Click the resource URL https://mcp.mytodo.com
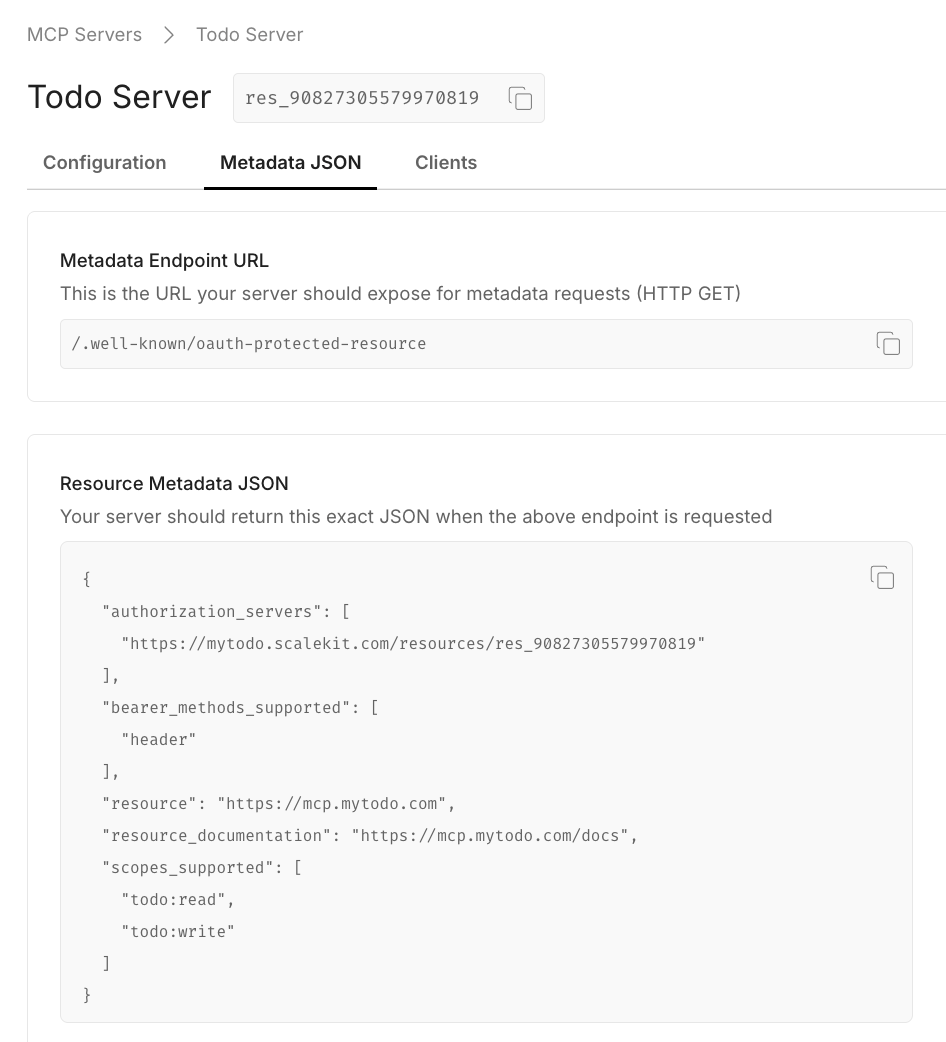Viewport: 946px width, 1042px height. point(334,803)
